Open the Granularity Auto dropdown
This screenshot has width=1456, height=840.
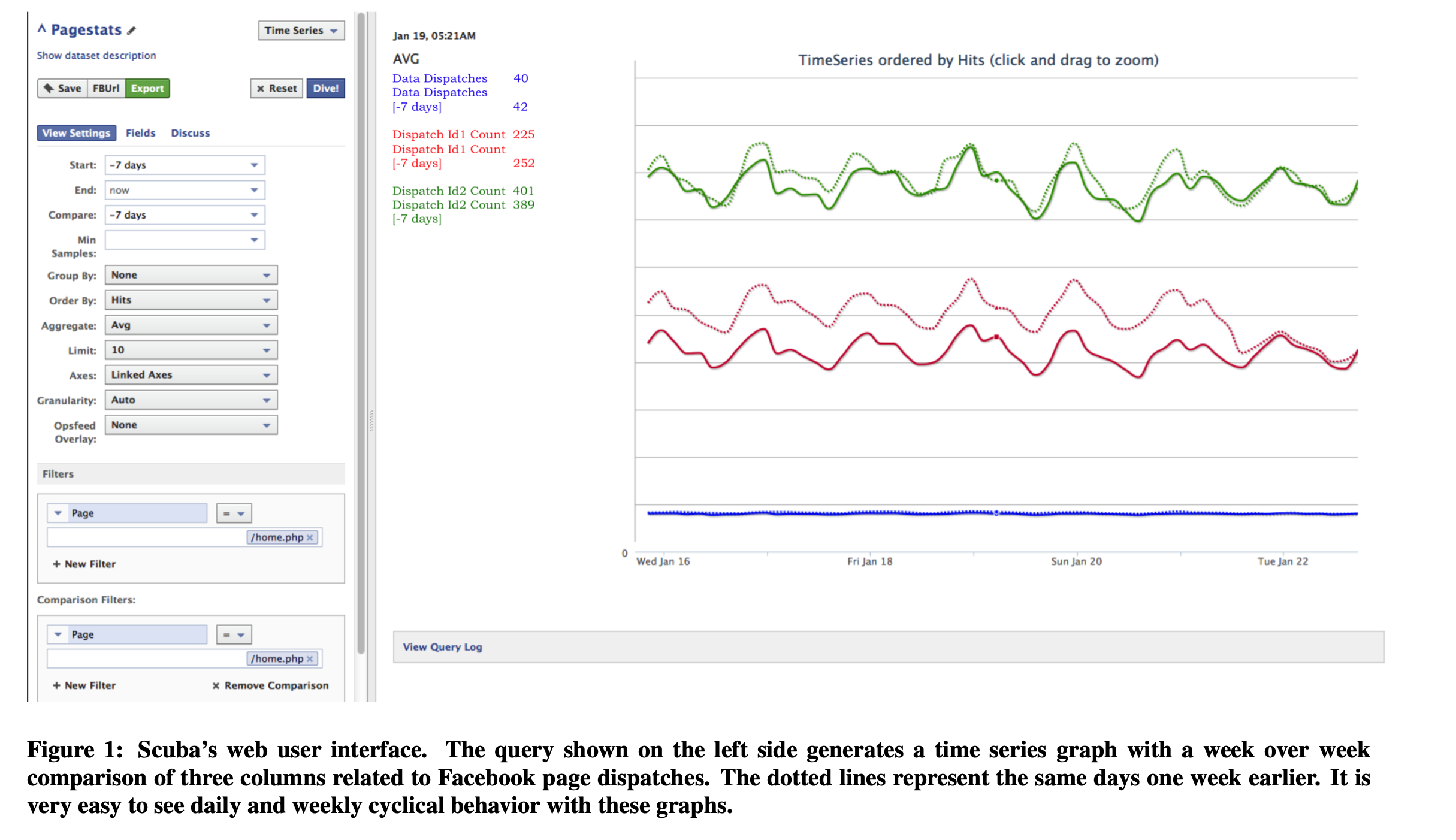tap(191, 400)
